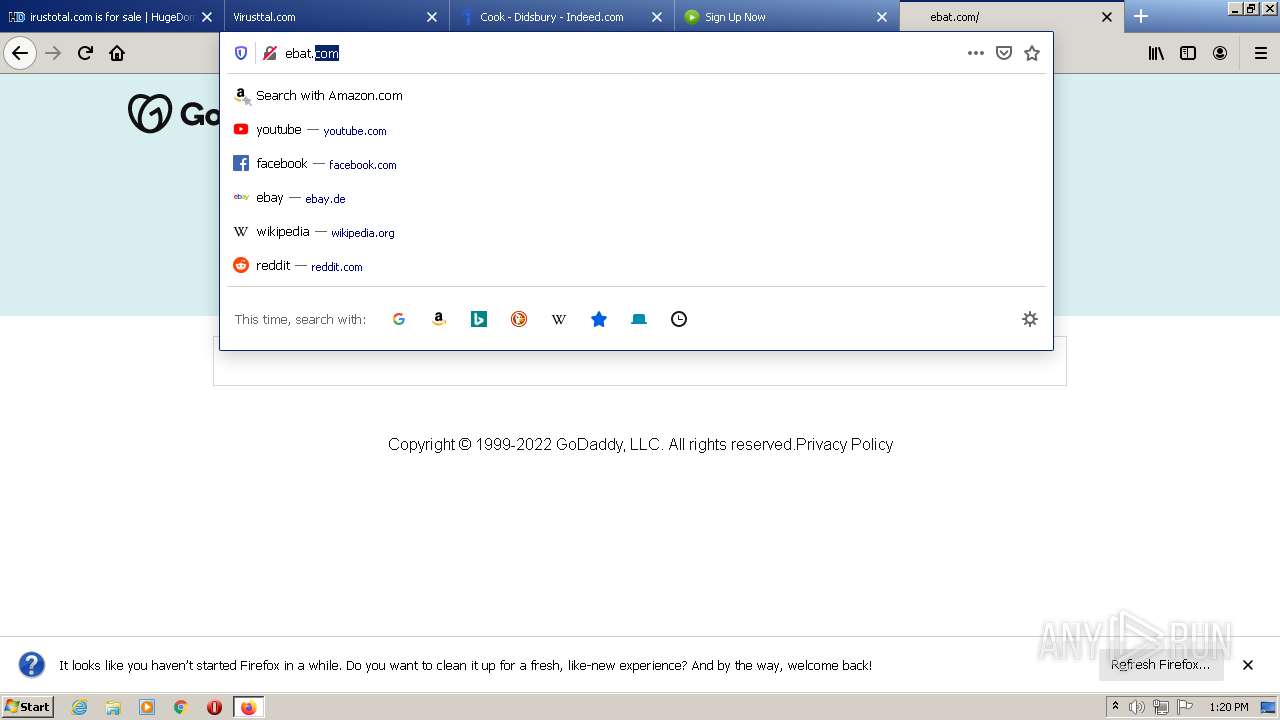
Task: Open the Firefox hamburger menu
Action: pos(1261,53)
